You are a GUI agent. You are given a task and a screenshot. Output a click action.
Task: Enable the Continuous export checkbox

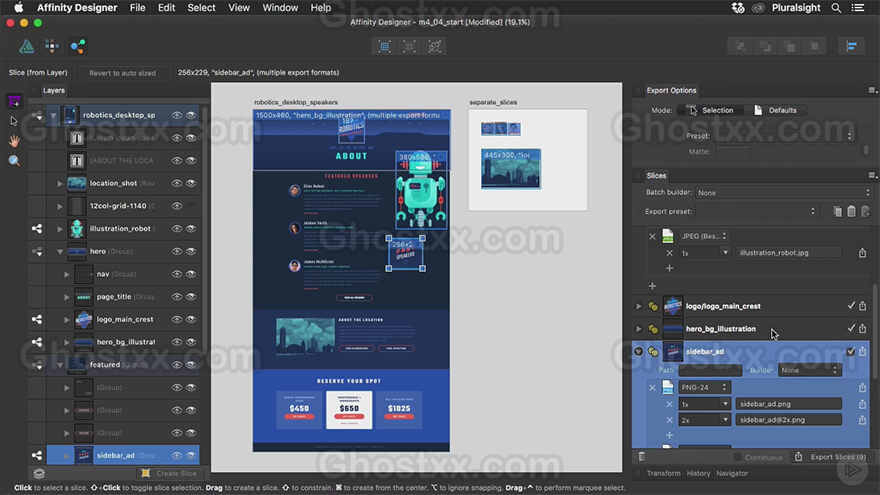[x=737, y=457]
